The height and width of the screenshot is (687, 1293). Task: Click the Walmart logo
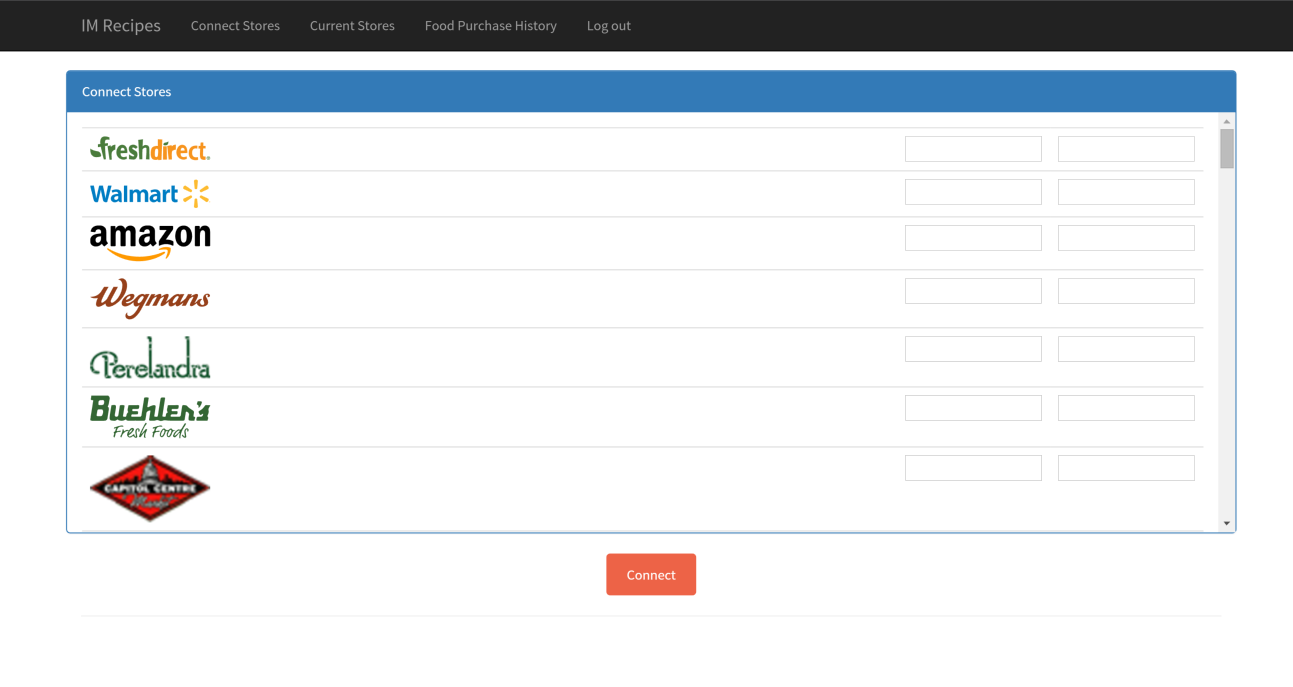150,194
